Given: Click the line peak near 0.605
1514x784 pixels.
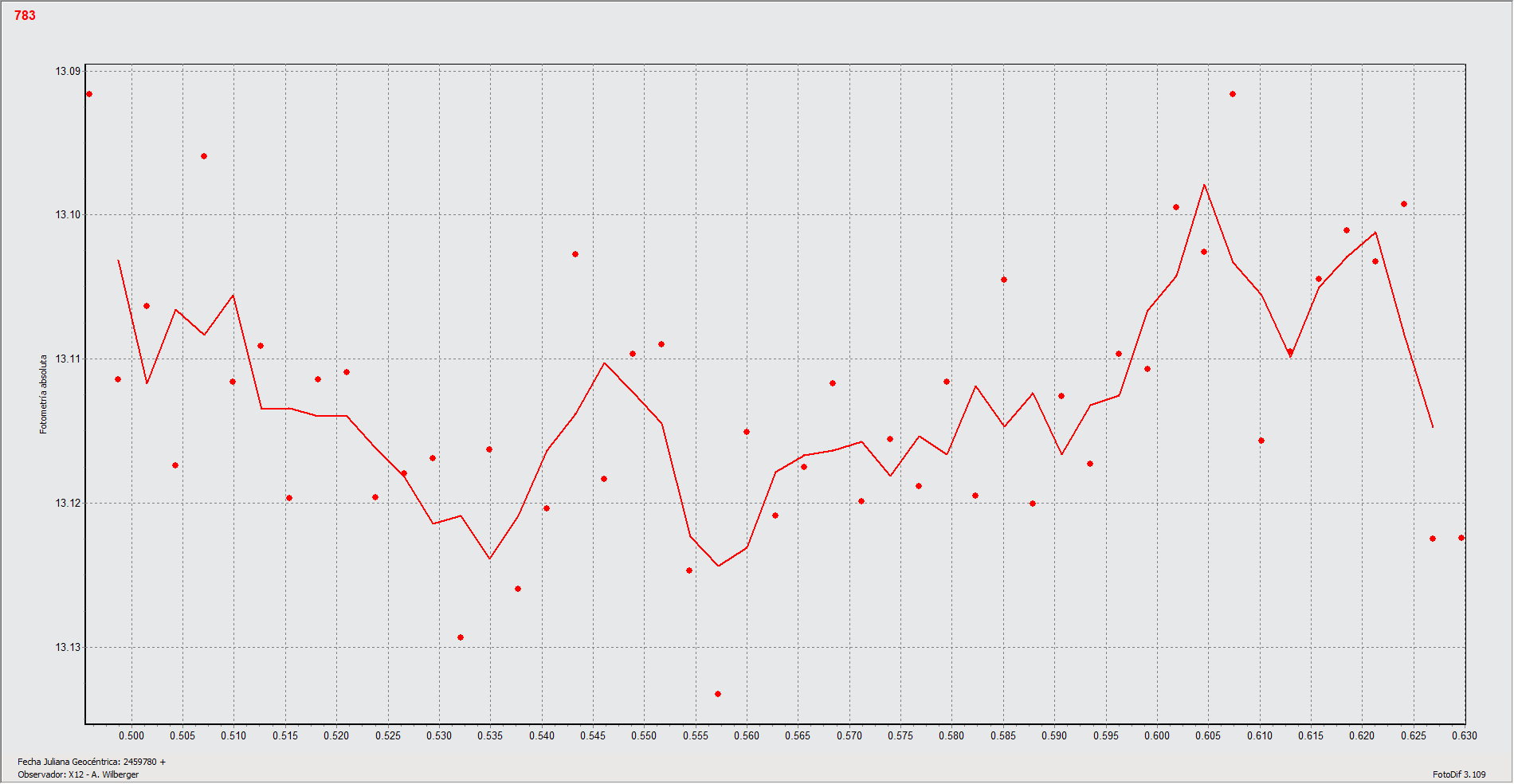Looking at the screenshot, I should tap(1204, 185).
